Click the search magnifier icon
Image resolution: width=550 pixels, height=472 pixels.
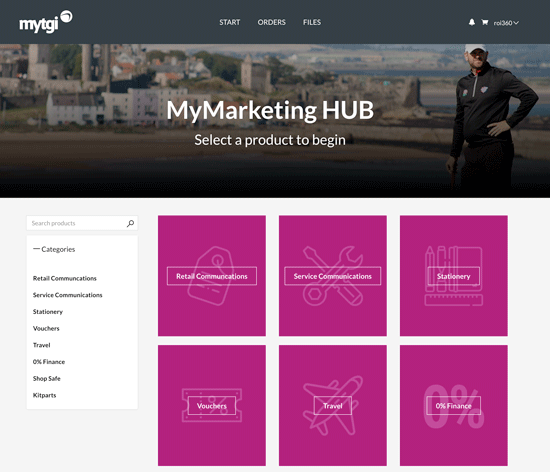130,223
